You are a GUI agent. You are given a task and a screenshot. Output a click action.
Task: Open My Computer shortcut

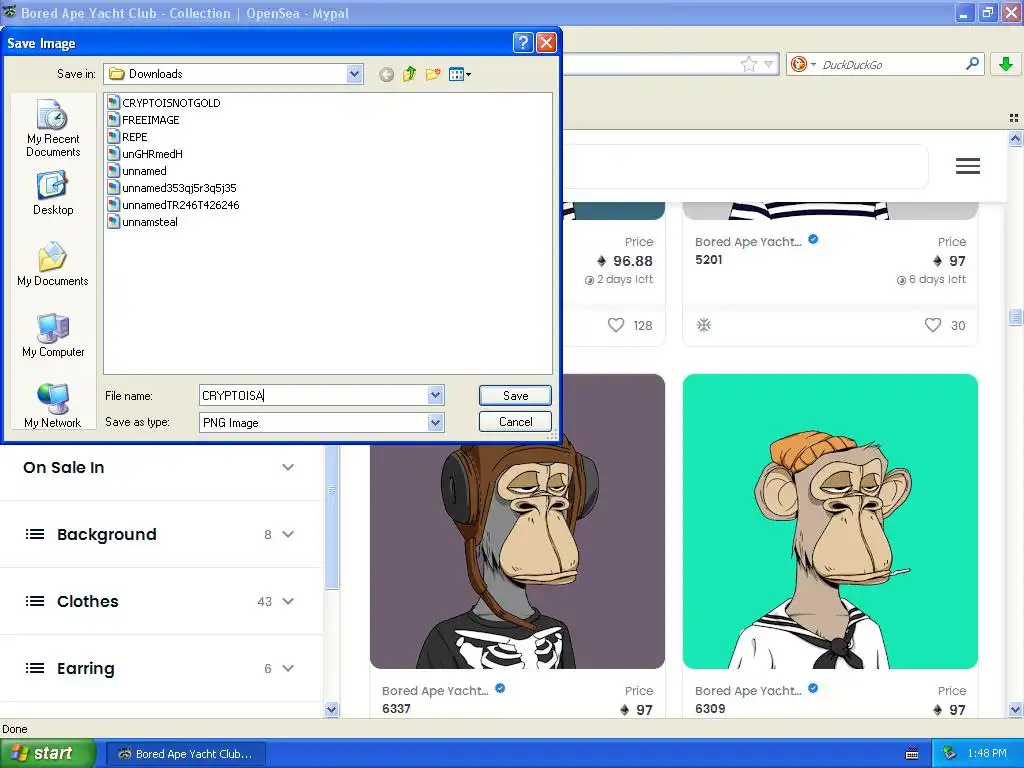(53, 335)
